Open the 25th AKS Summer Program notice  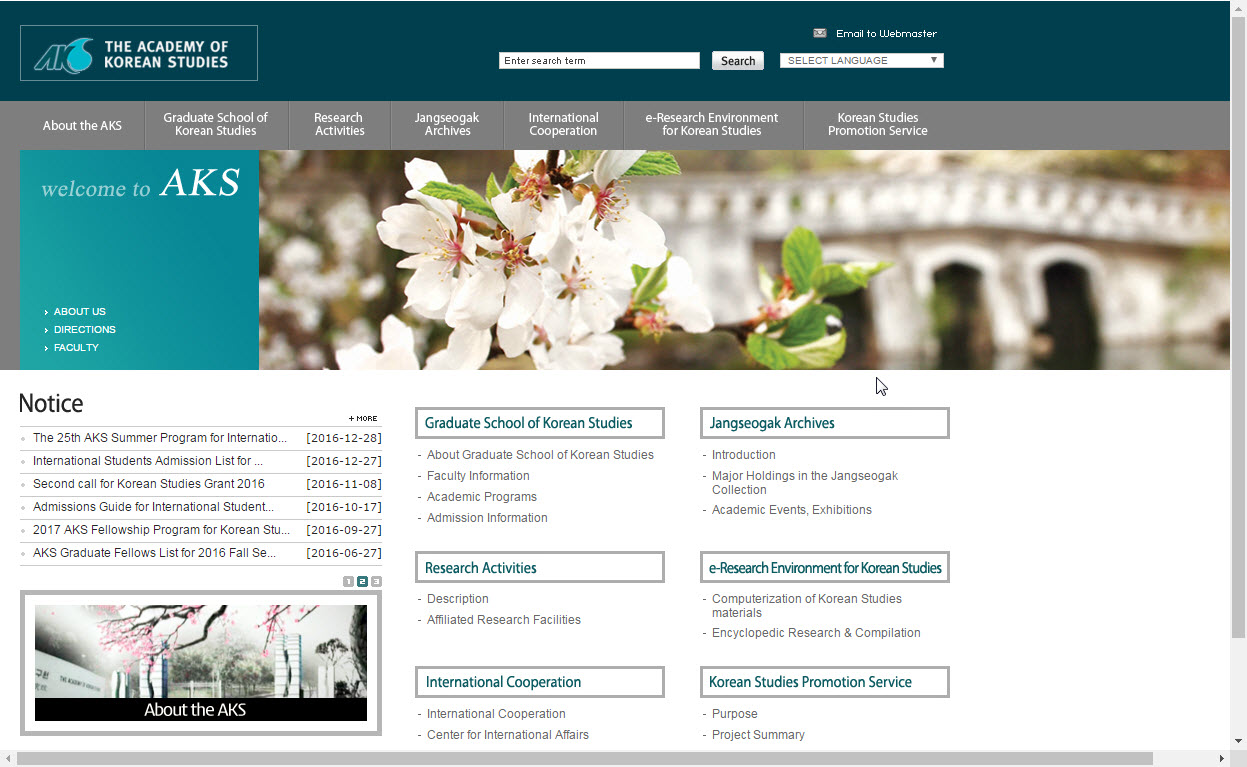160,438
